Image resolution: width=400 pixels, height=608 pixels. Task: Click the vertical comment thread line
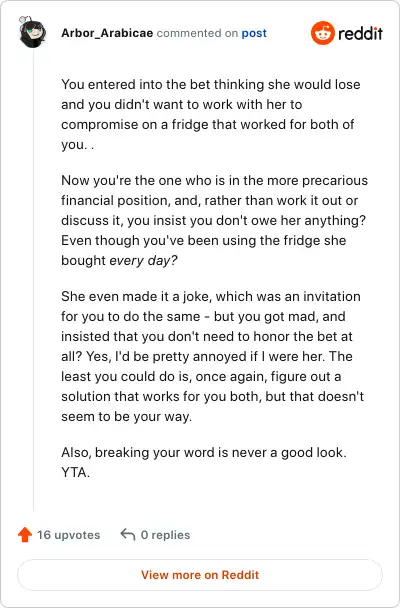33,279
